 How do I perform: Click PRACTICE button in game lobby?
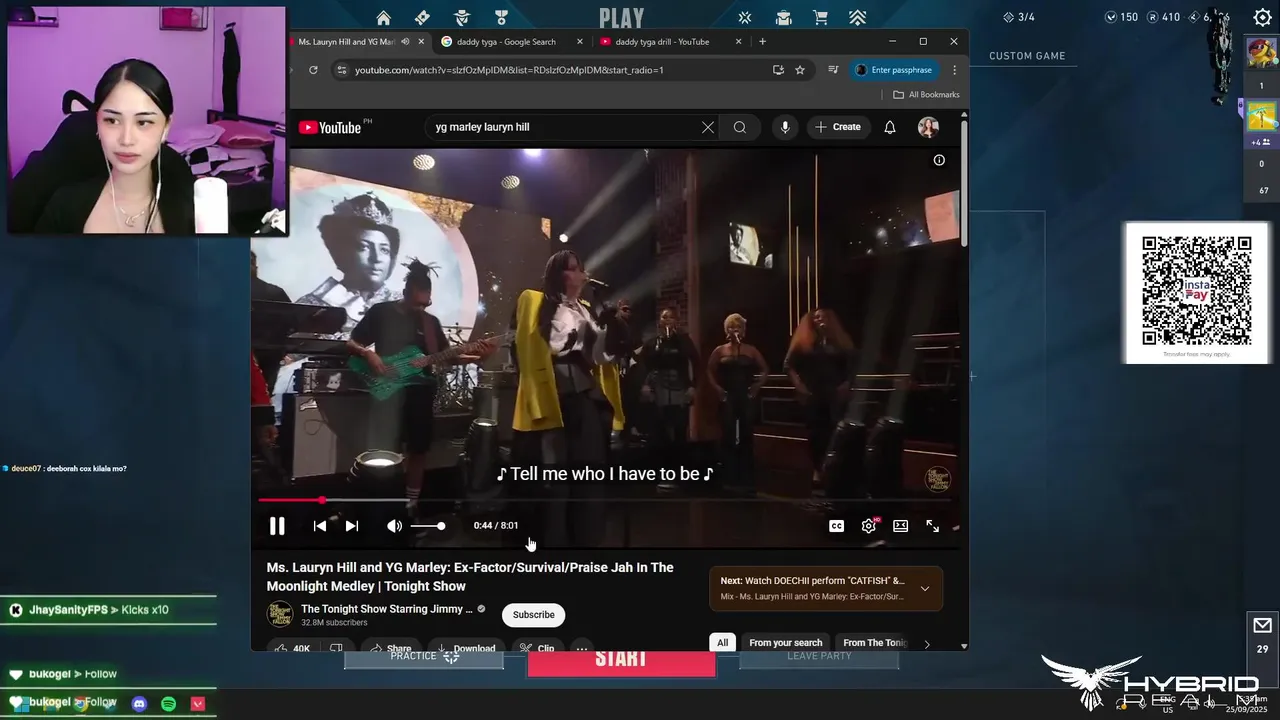point(424,657)
